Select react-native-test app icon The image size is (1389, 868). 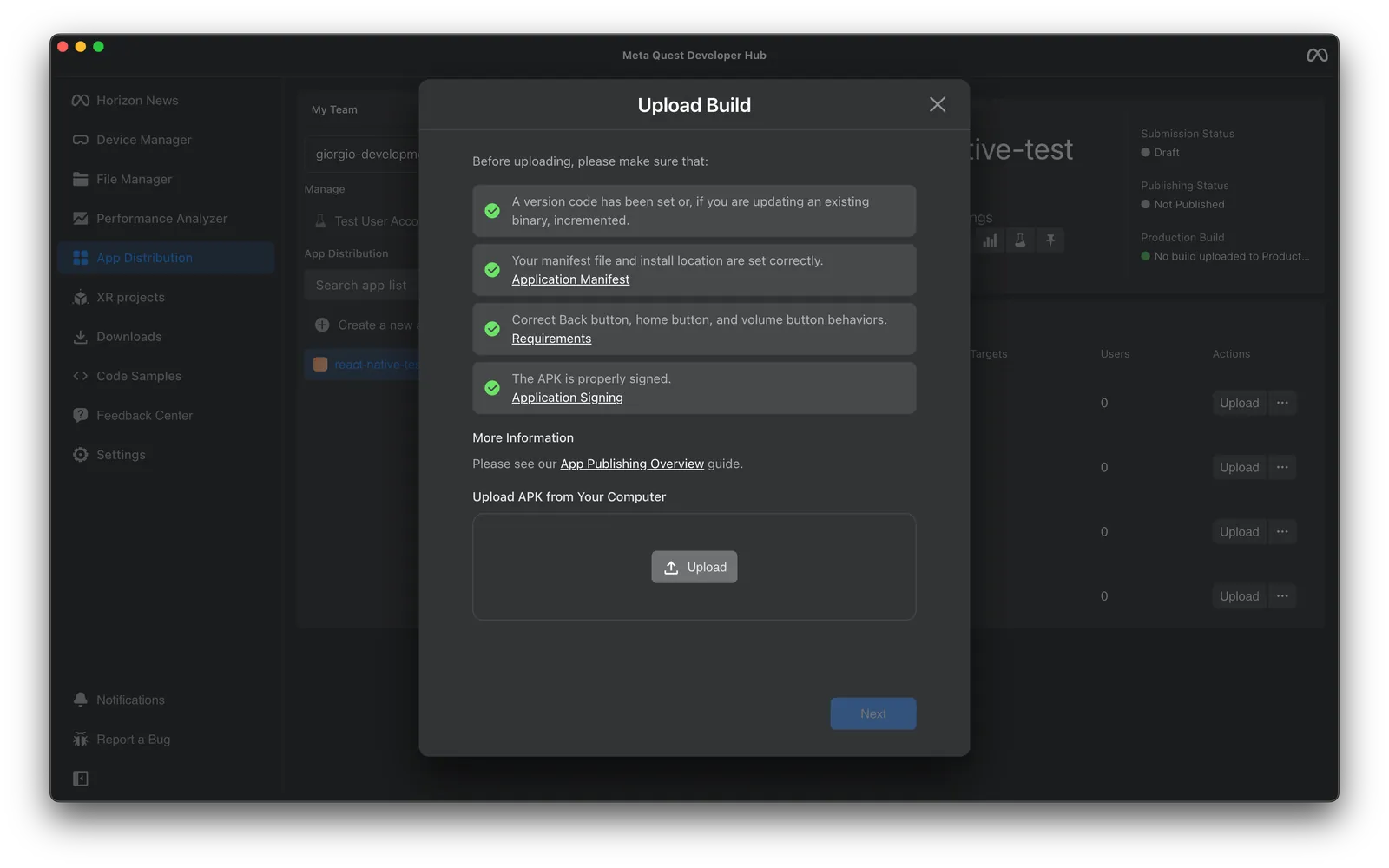coord(320,365)
